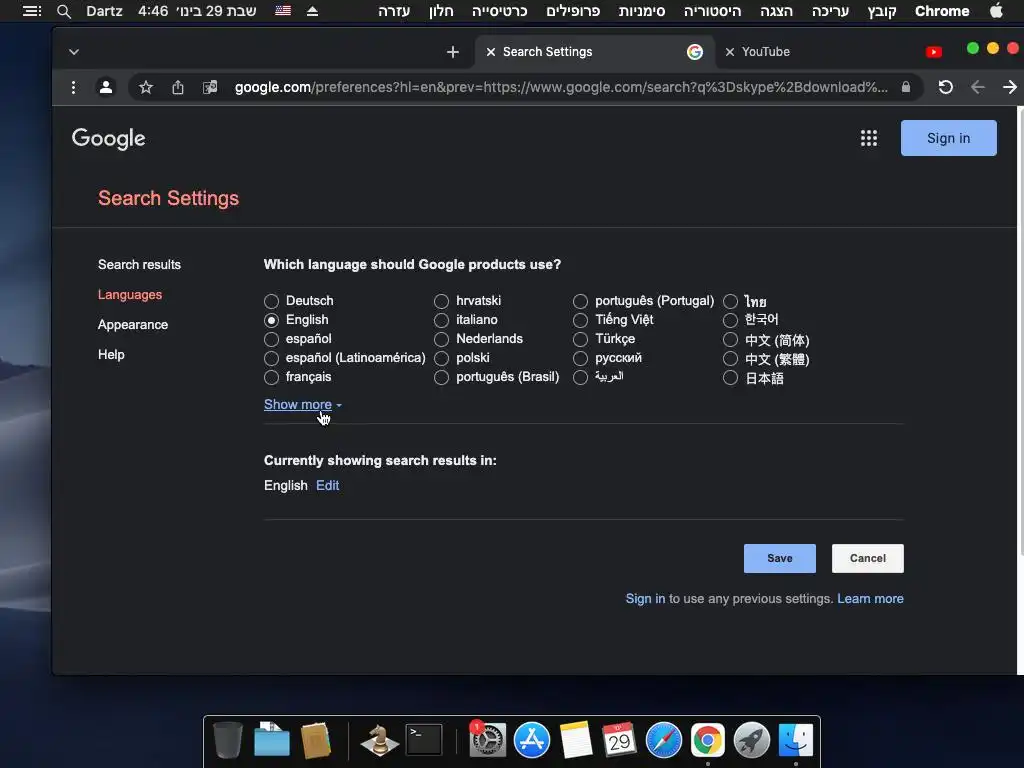
Task: Click the address bar URL field
Action: [561, 87]
